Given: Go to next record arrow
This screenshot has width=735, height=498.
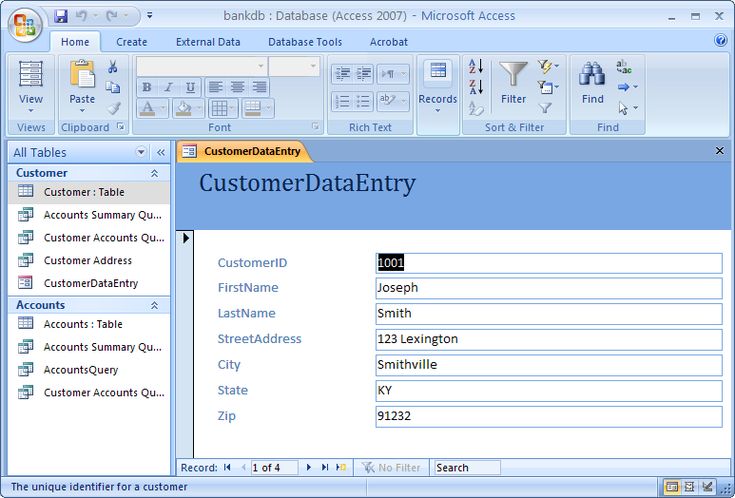Looking at the screenshot, I should pyautogui.click(x=308, y=467).
